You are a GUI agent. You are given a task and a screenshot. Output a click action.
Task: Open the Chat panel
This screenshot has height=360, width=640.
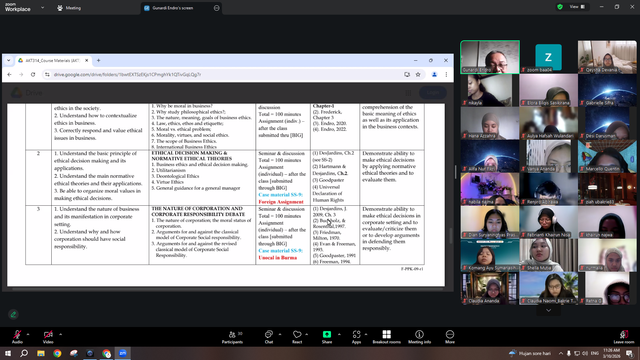coord(269,337)
